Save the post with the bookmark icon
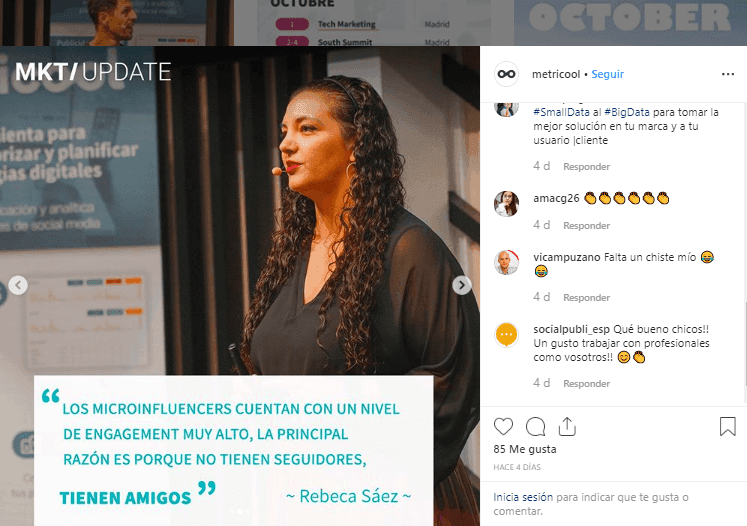 [727, 426]
